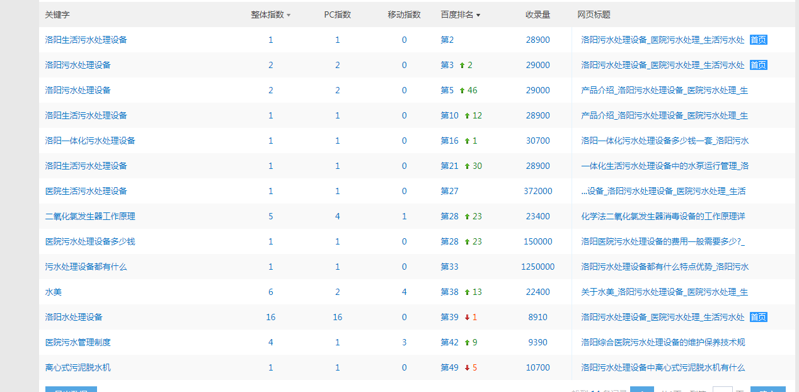799x392 pixels.
Task: Click 收录量 value 10700
Action: tap(538, 368)
